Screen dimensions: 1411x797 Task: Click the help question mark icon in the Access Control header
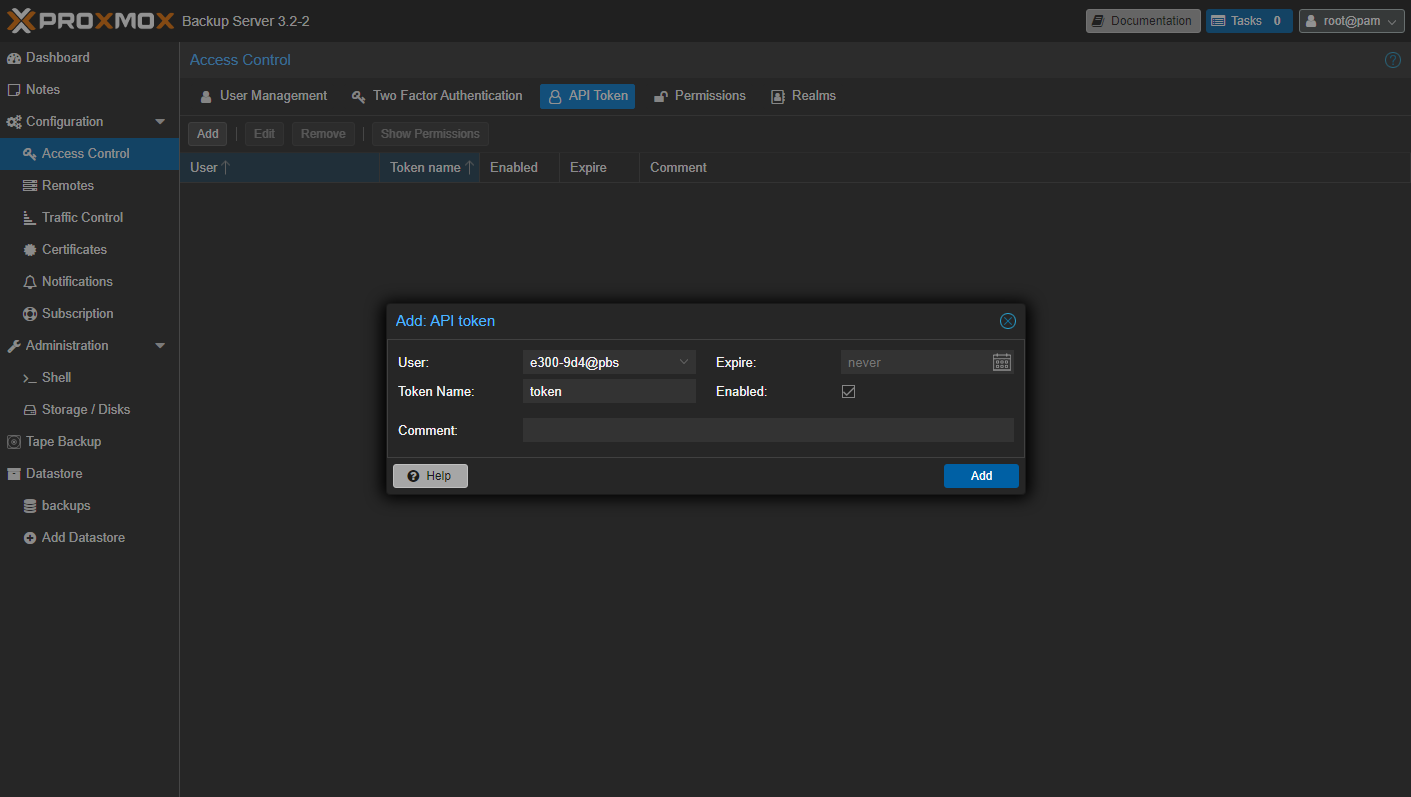(1393, 60)
